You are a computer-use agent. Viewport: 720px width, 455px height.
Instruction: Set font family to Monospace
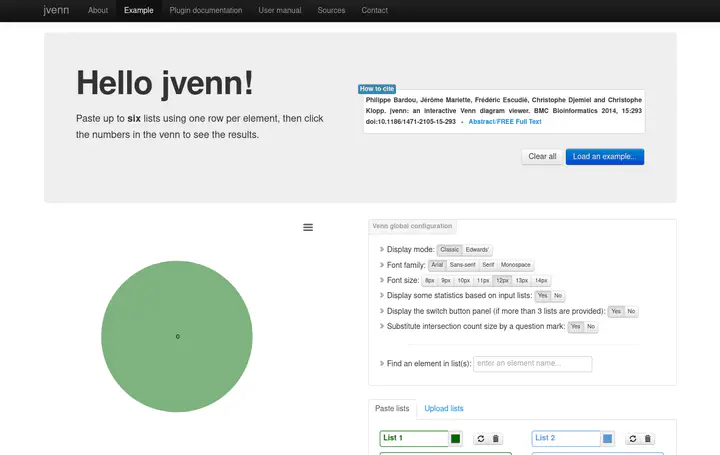[516, 265]
